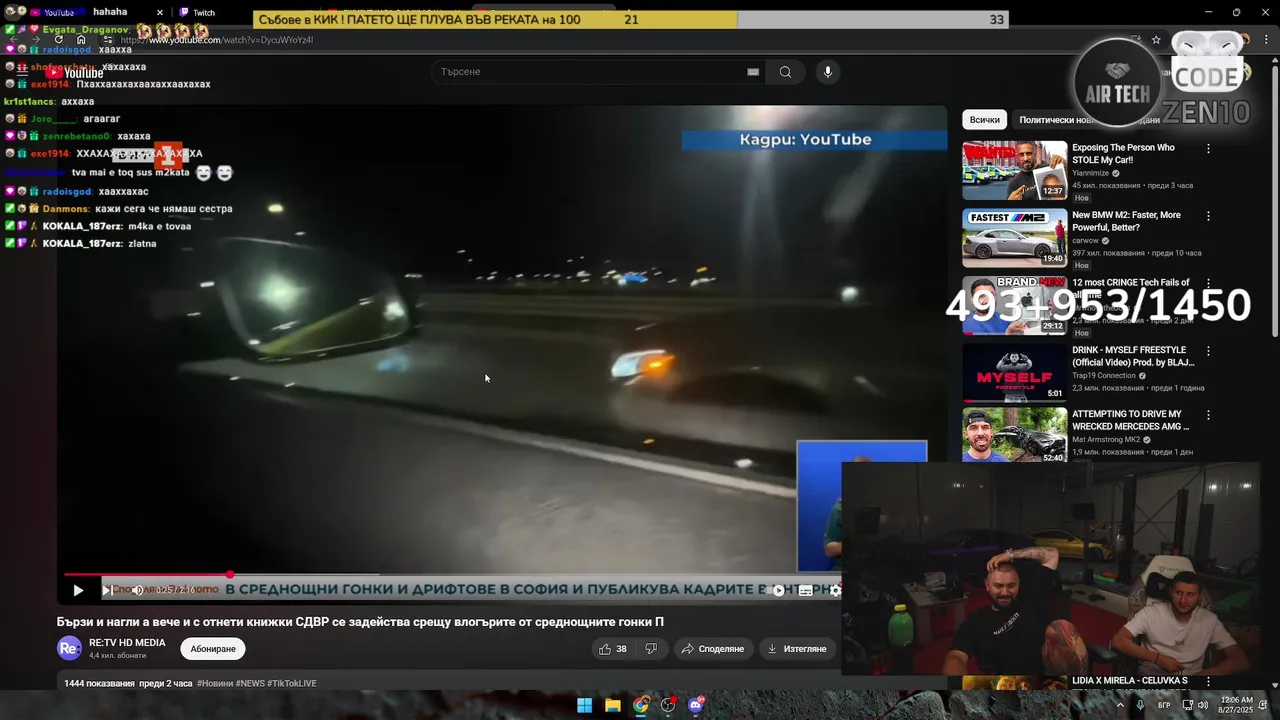Image resolution: width=1280 pixels, height=720 pixels.
Task: Open site settings icon in address bar
Action: [x=108, y=40]
